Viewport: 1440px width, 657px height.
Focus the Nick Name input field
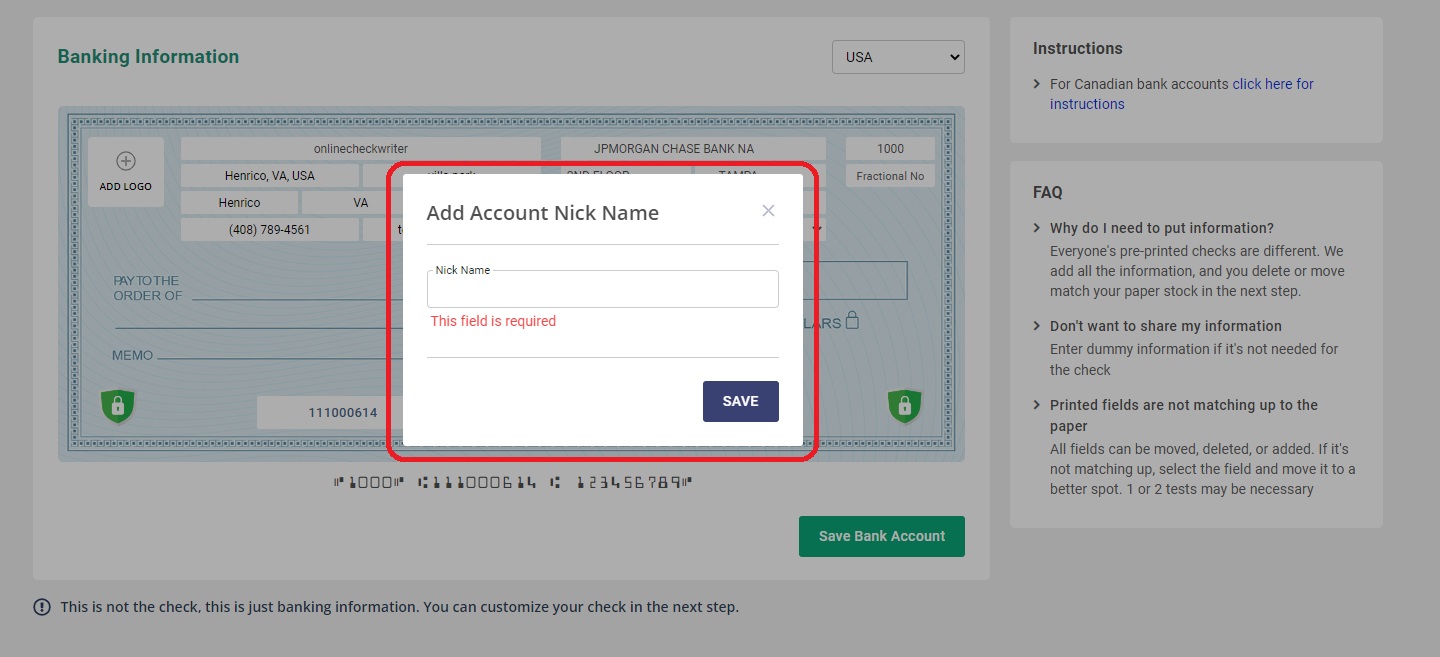coord(603,289)
